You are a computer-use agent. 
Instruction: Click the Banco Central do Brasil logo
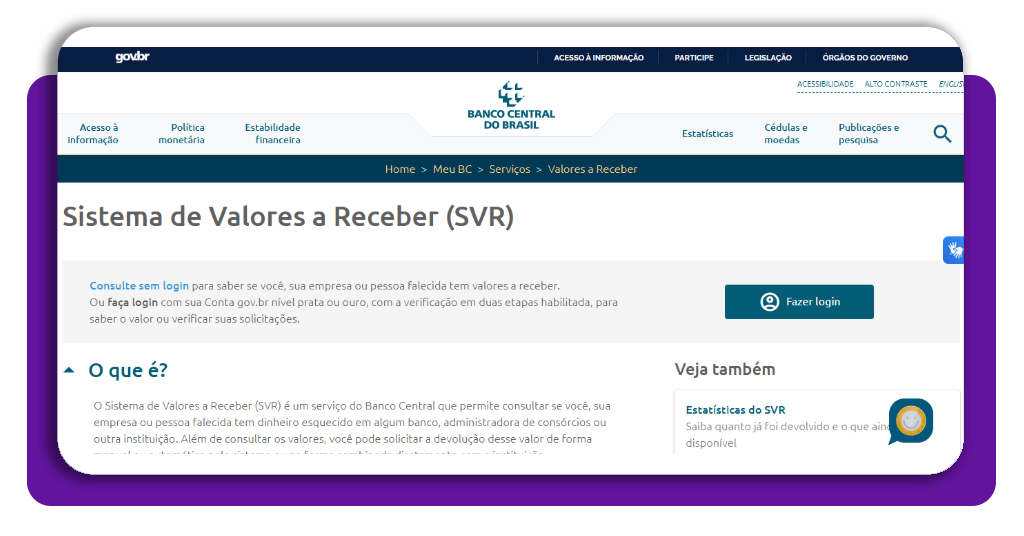511,106
